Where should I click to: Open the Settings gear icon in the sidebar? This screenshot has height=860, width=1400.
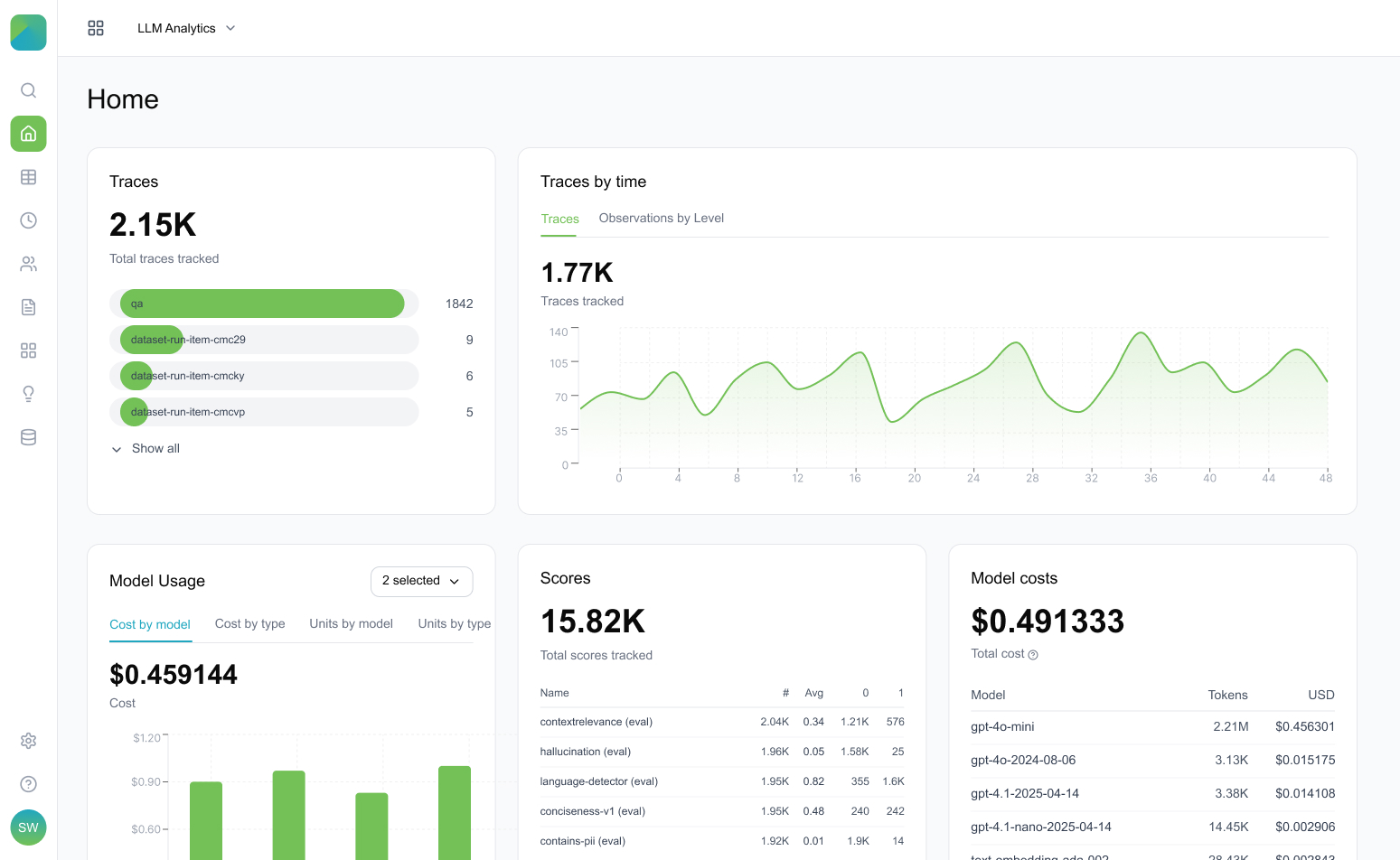[x=28, y=741]
